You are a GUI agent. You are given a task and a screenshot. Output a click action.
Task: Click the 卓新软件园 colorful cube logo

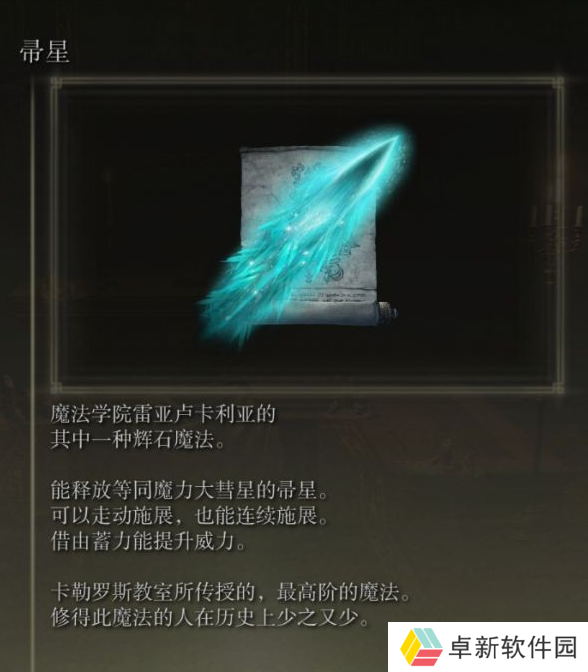421,647
